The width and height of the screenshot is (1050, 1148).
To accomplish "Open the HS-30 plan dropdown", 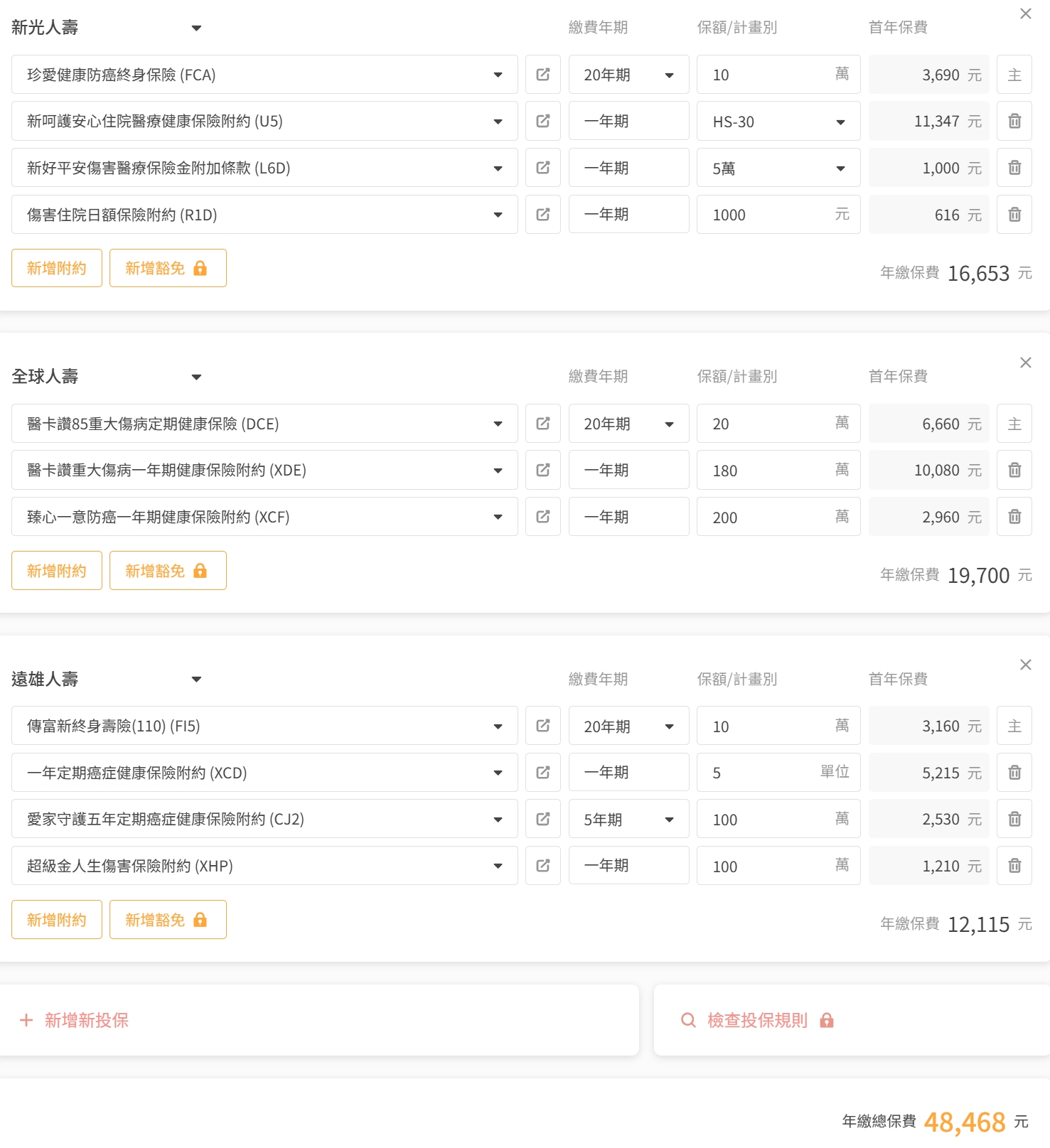I will (x=778, y=122).
